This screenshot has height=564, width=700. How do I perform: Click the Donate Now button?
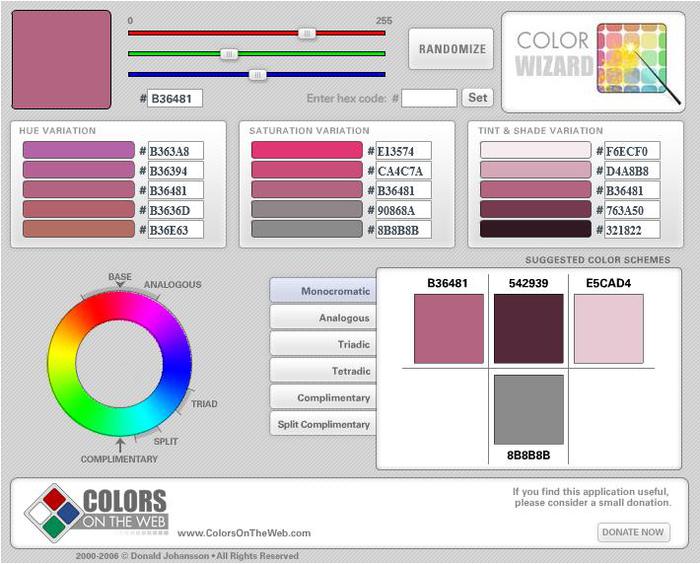633,532
